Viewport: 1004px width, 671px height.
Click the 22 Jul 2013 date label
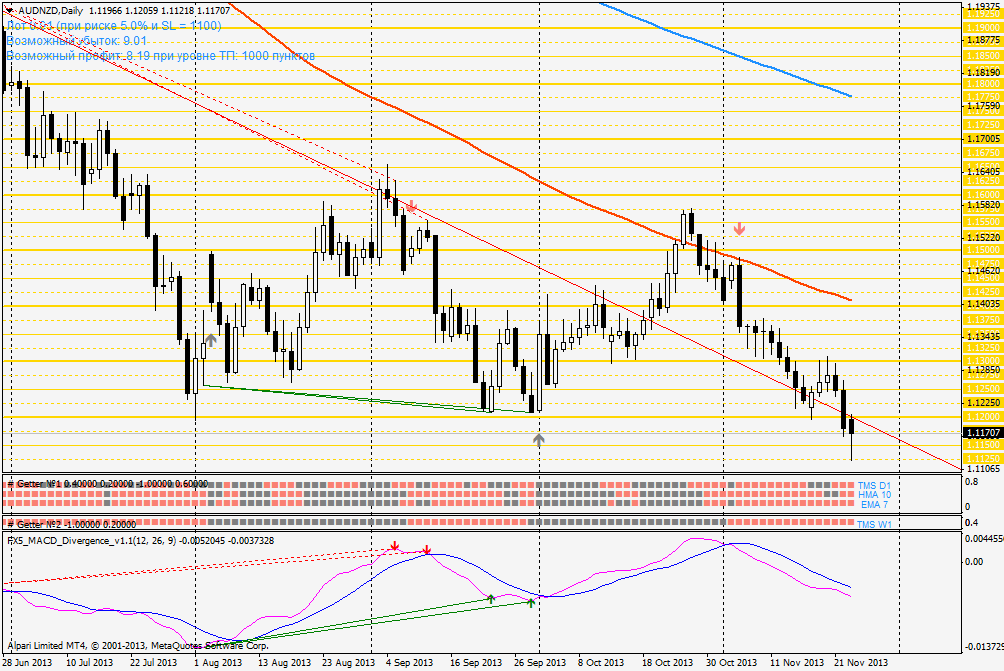tap(153, 663)
